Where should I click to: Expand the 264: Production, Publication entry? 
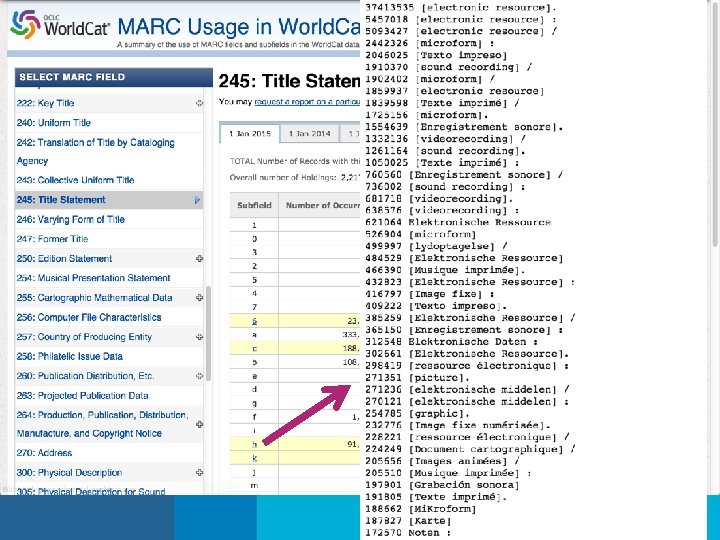pos(199,424)
